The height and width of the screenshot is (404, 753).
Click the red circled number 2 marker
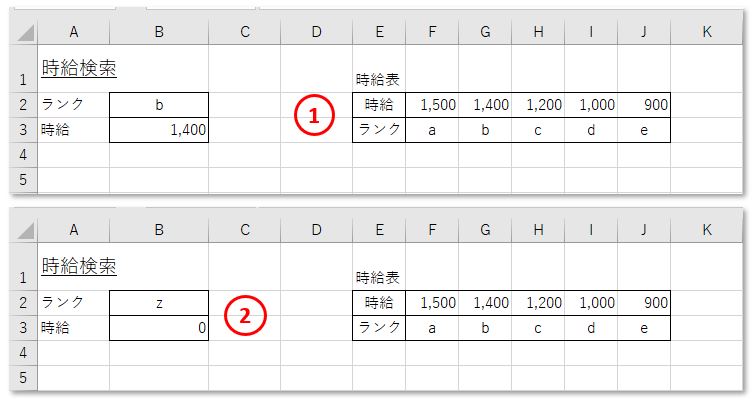click(x=245, y=315)
